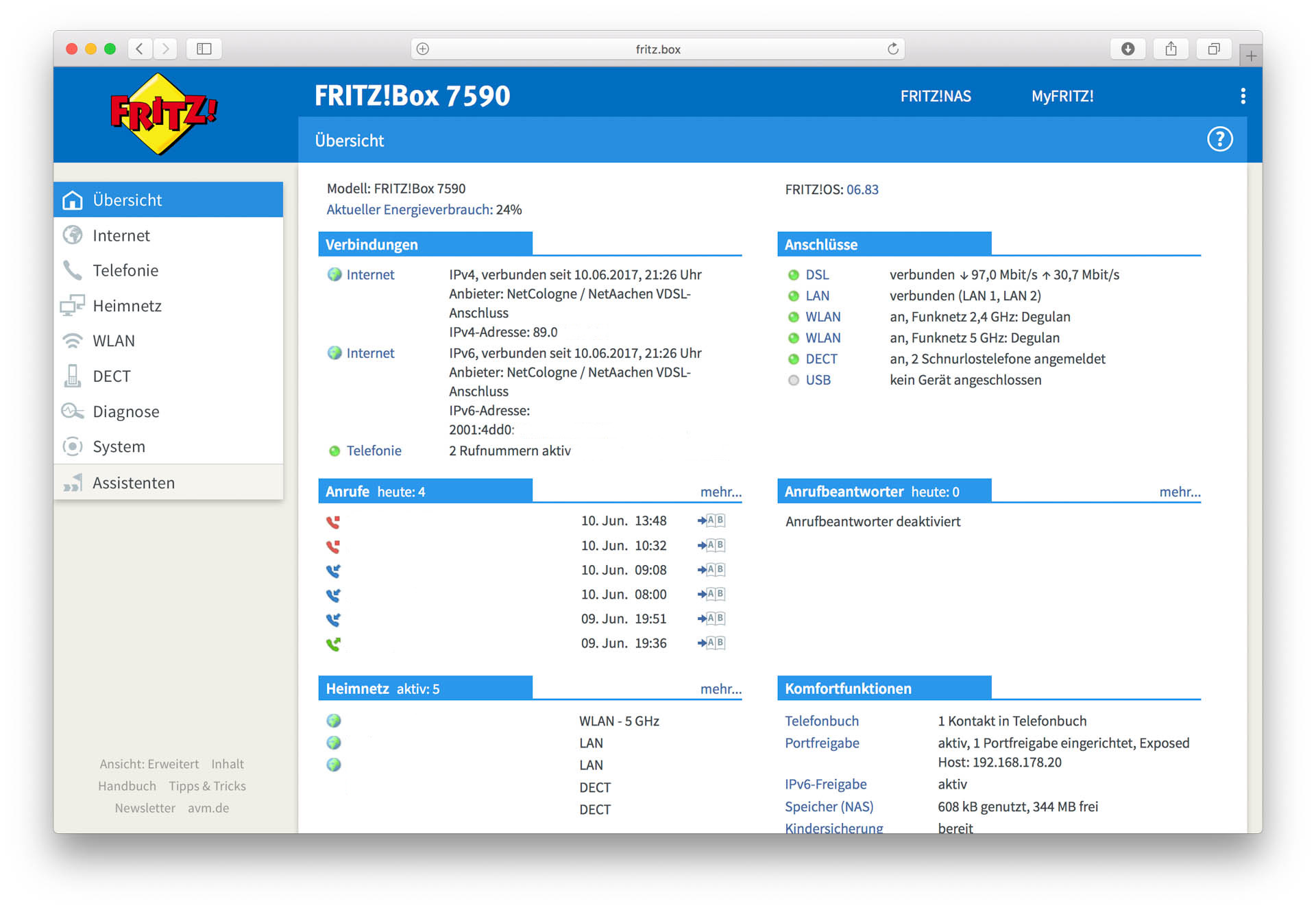Show more in Anrufbeantworter mehr...
This screenshot has width=1316, height=910.
coord(1180,492)
